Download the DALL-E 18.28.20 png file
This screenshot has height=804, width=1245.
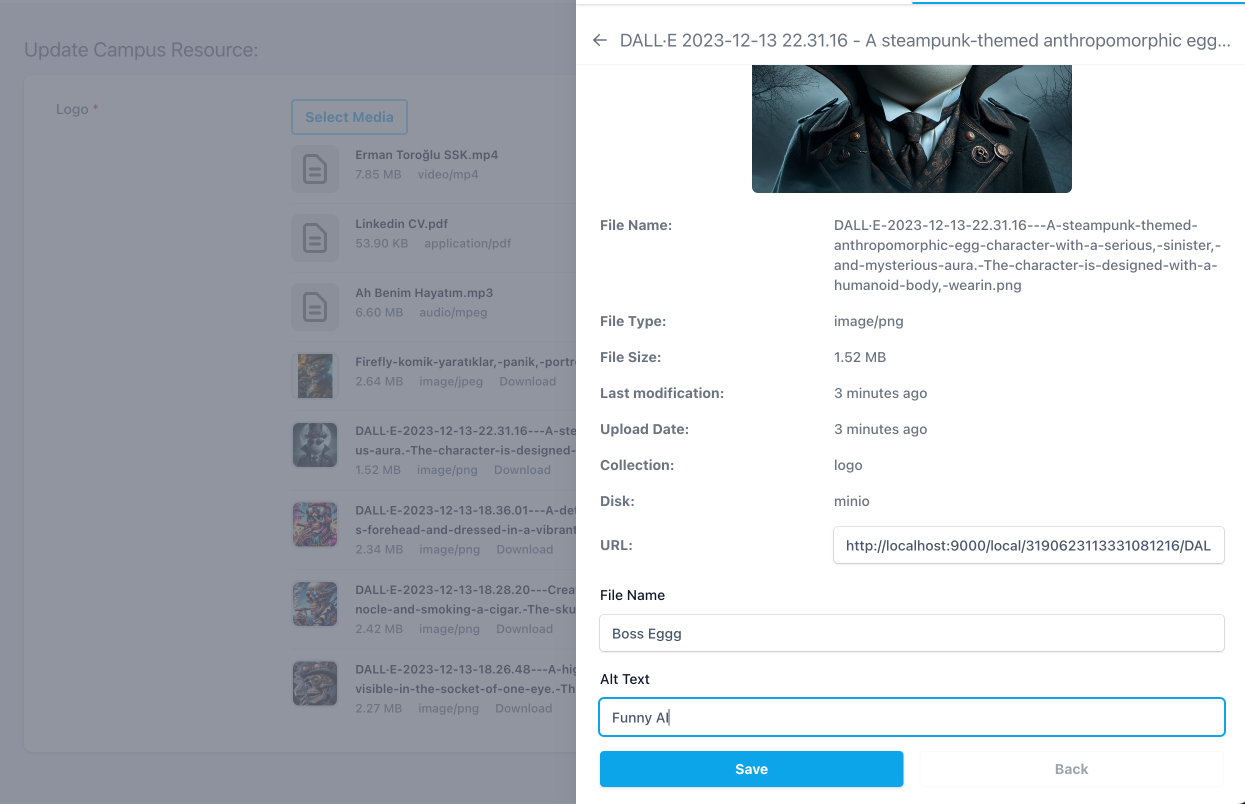pyautogui.click(x=525, y=629)
